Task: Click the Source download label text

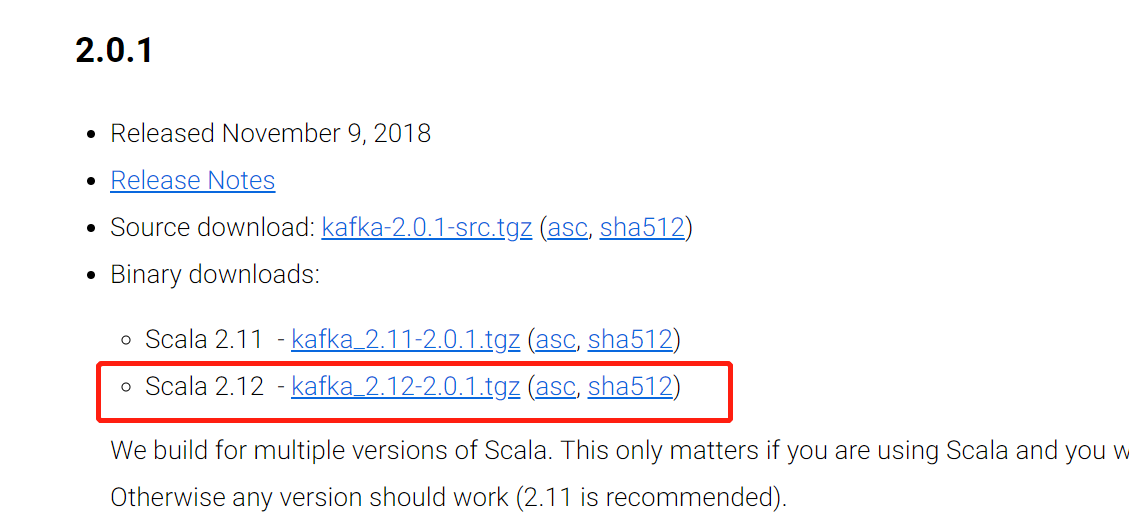Action: pyautogui.click(x=212, y=228)
